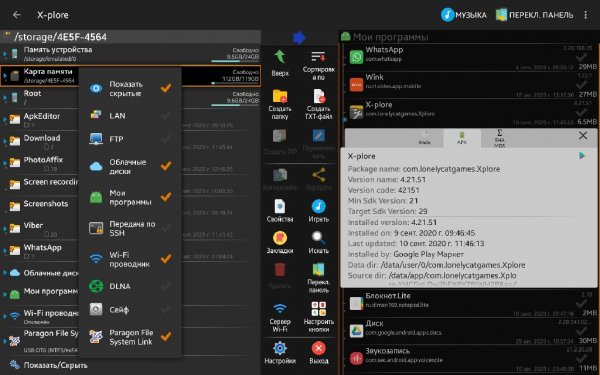Toggle Paragon File System Link checkmark
The height and width of the screenshot is (375, 600).
[x=166, y=337]
